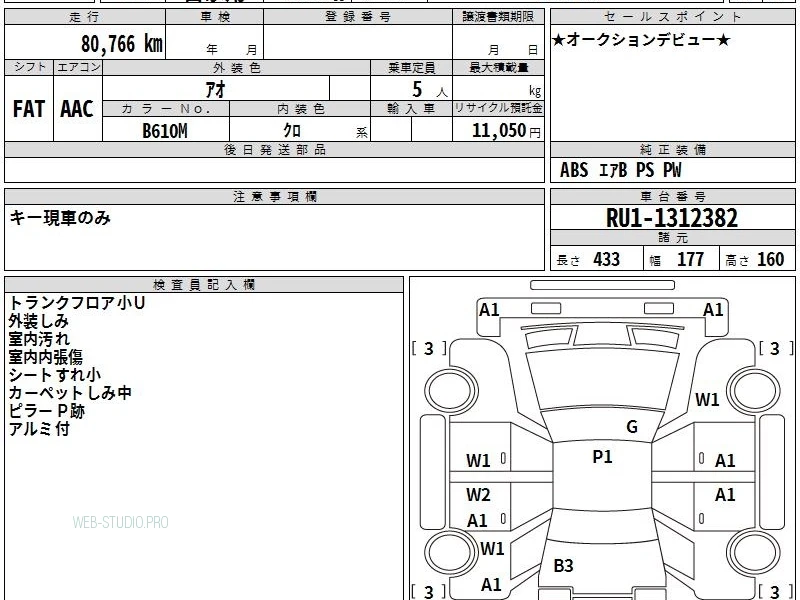Click the 内装色 header
The height and width of the screenshot is (600, 800).
(x=300, y=109)
